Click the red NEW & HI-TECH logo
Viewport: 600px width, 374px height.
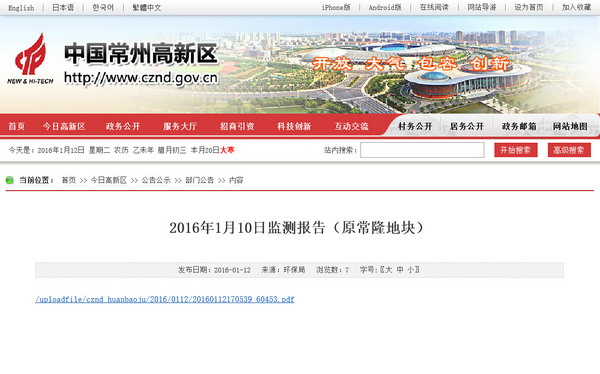tap(30, 58)
